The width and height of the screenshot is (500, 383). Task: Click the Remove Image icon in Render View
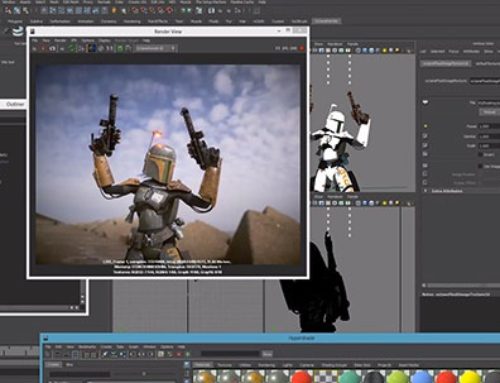(127, 49)
